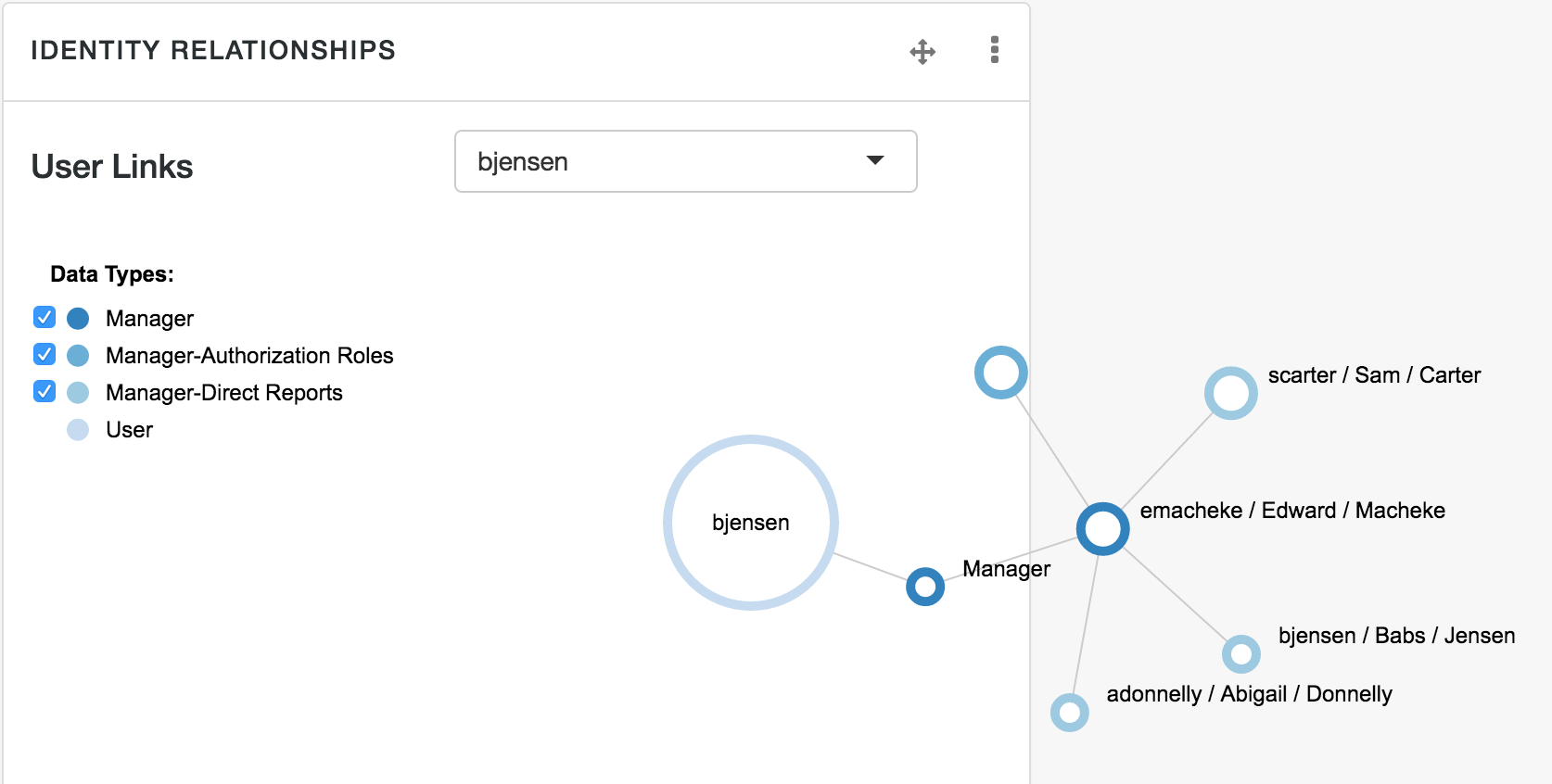Click the move widget crosshair icon
The image size is (1552, 784).
[922, 51]
